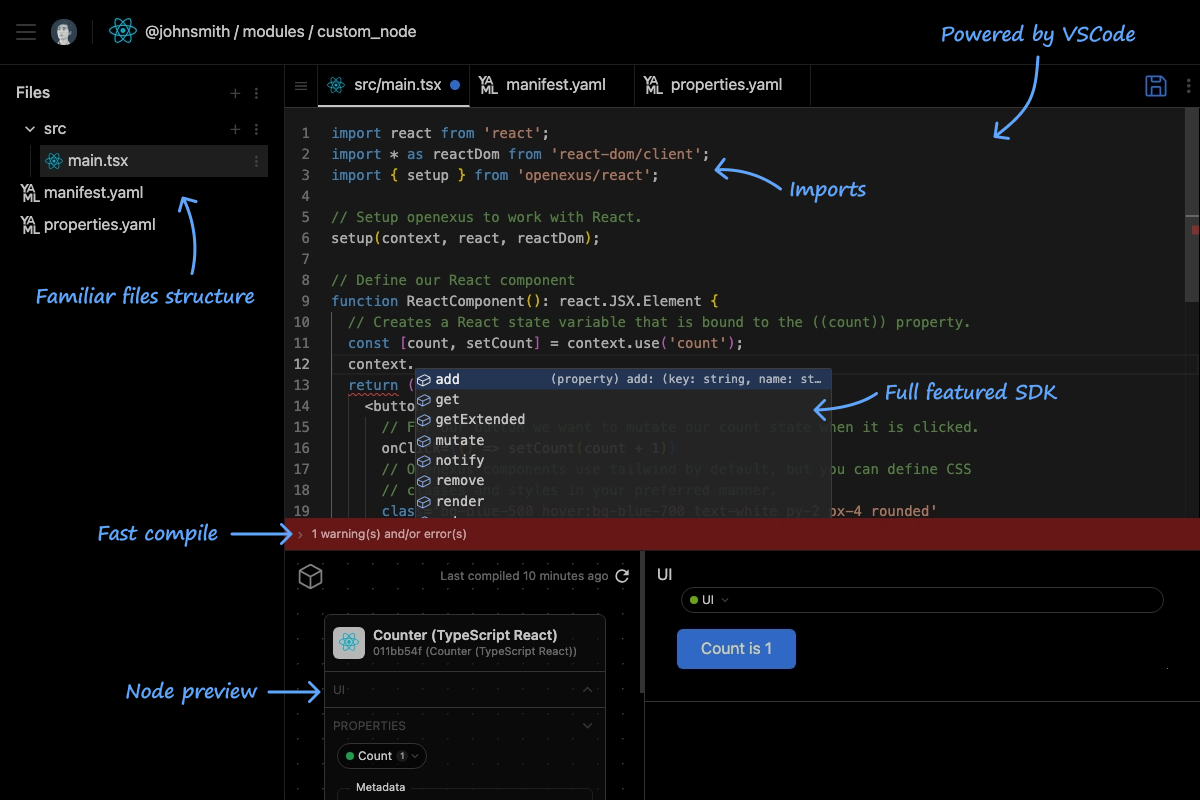Click the refresh compile icon
Image resolution: width=1200 pixels, height=800 pixels.
pyautogui.click(x=622, y=576)
